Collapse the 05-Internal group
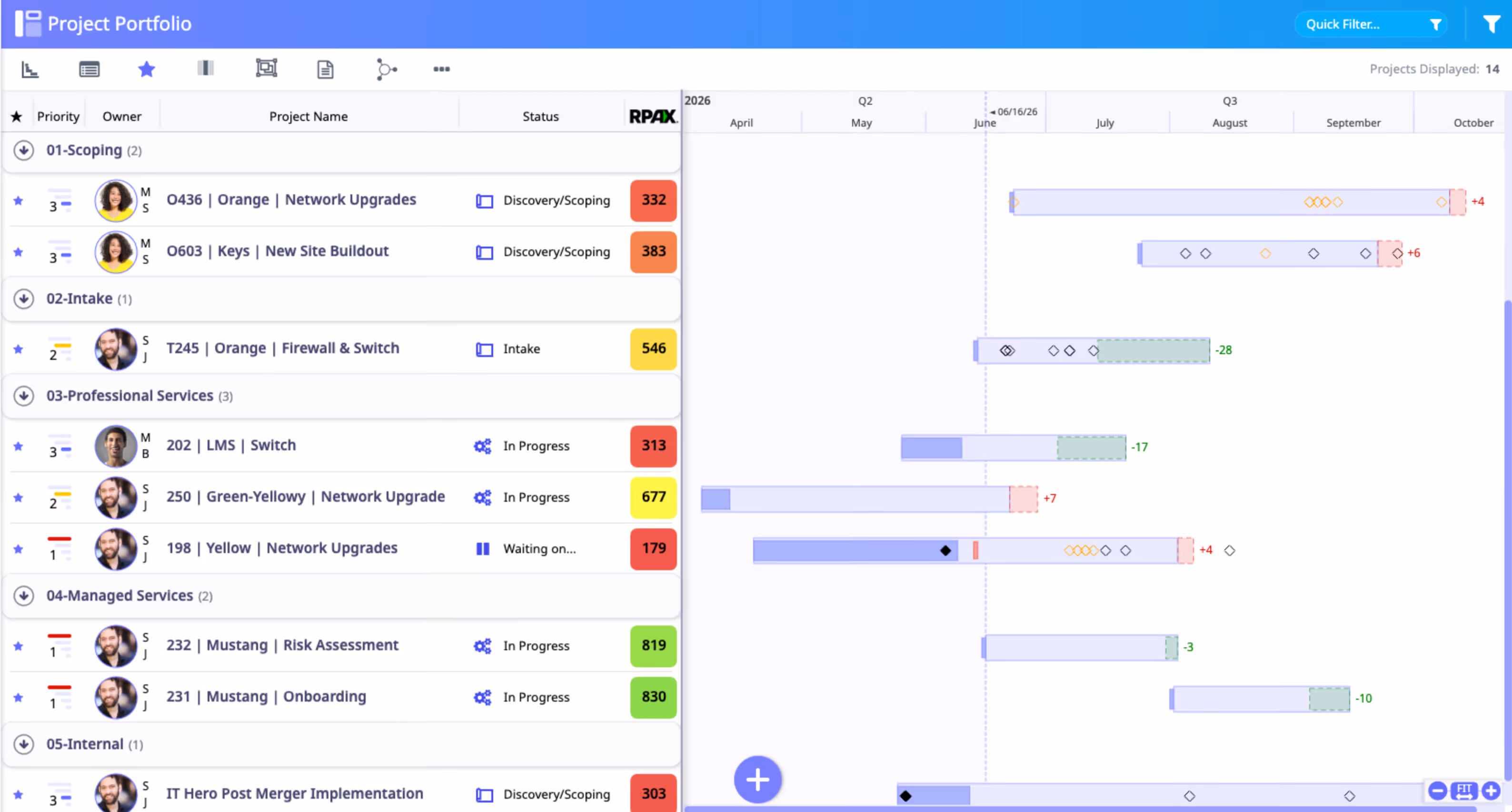This screenshot has height=812, width=1512. (23, 744)
